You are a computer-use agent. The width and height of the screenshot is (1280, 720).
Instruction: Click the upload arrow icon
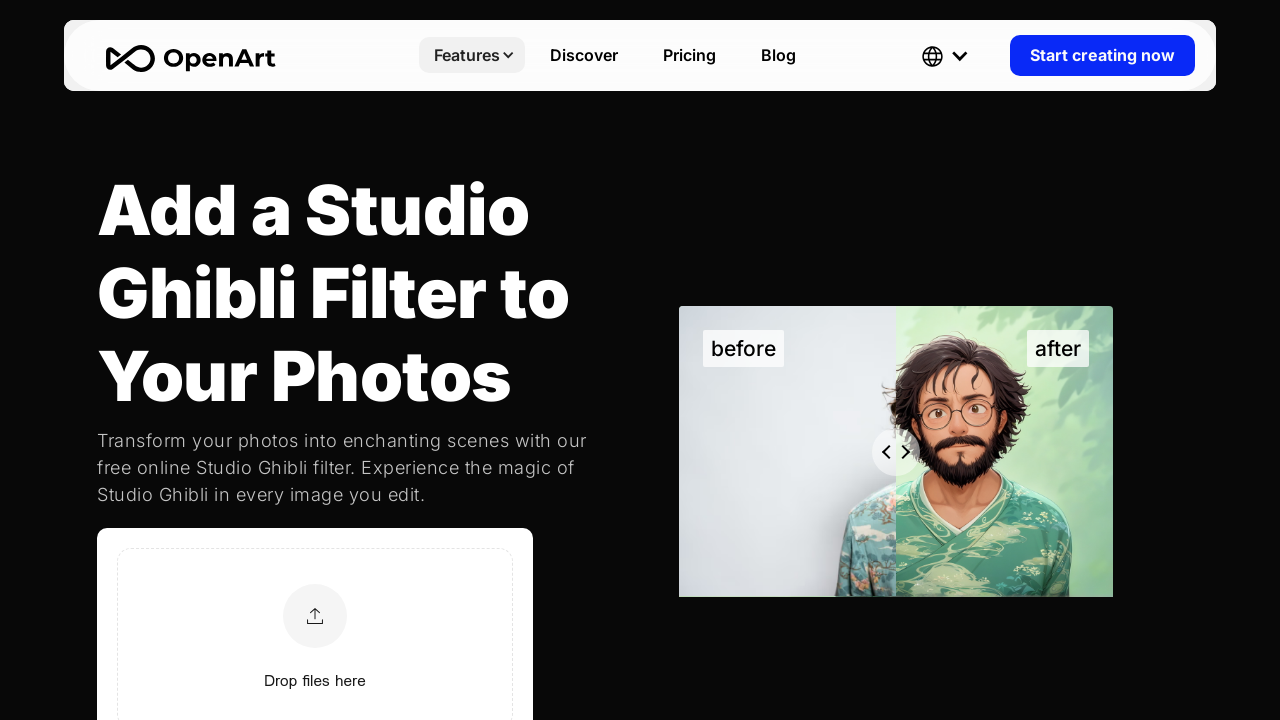315,616
